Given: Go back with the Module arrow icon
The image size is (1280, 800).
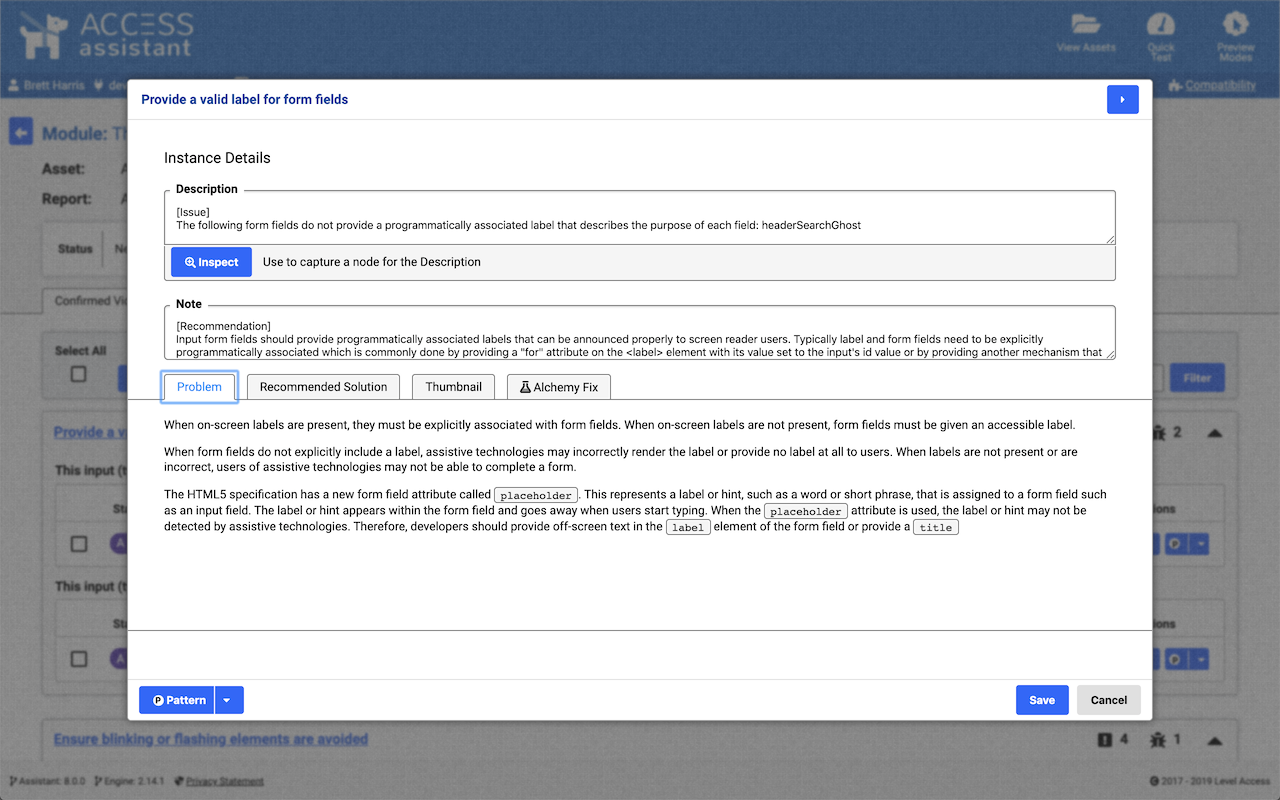Looking at the screenshot, I should coord(21,133).
